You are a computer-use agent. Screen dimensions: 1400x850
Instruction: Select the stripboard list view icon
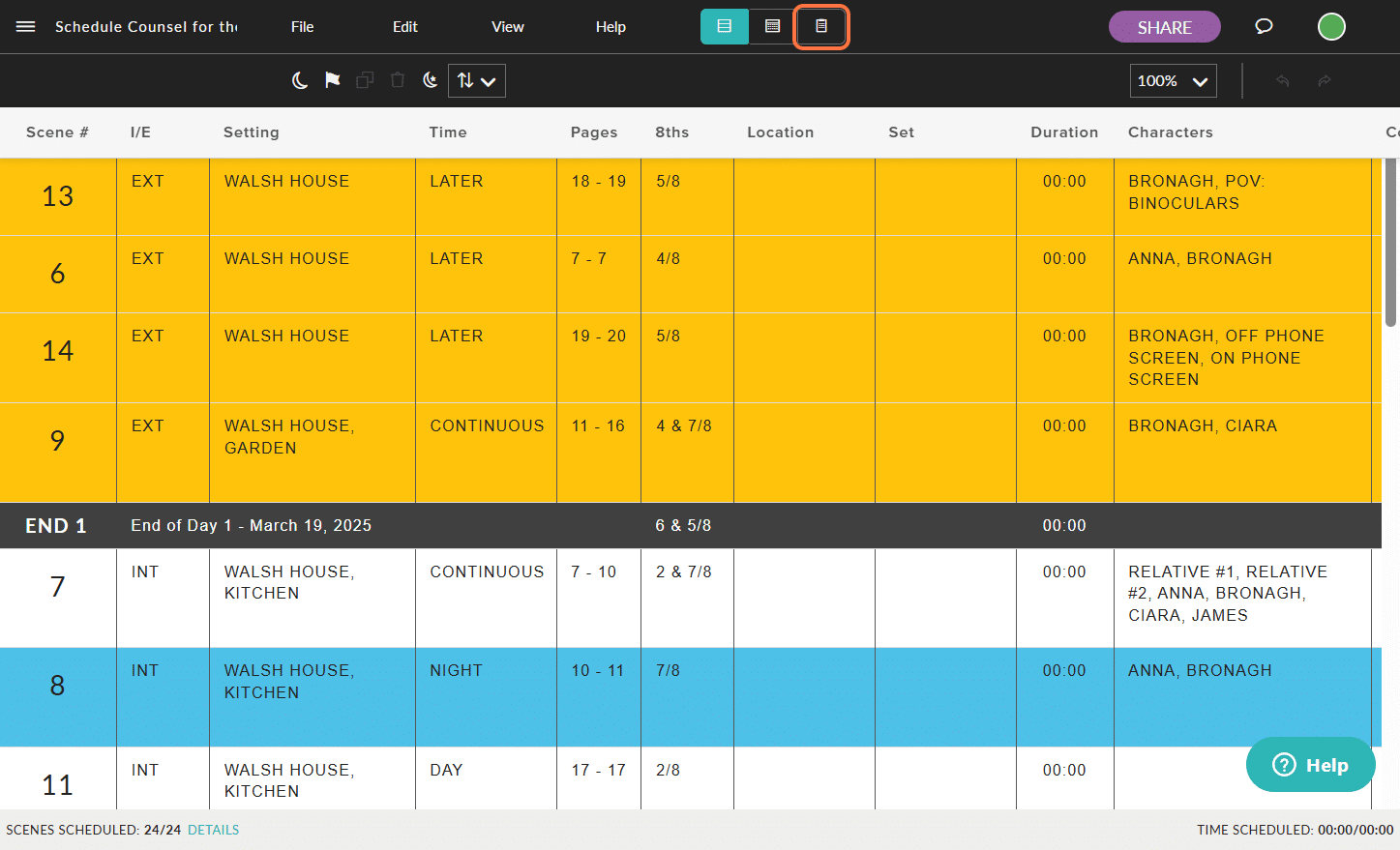coord(725,26)
